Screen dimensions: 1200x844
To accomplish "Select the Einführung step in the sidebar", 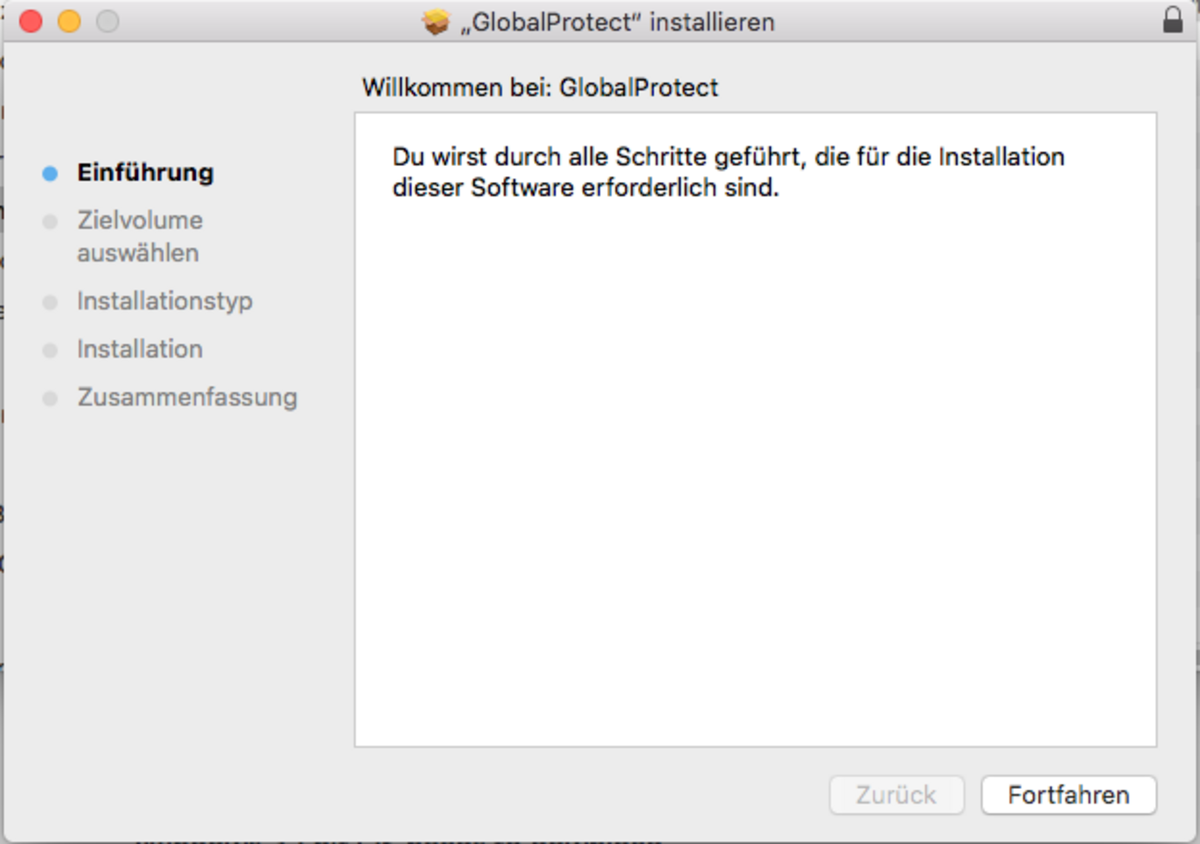I will point(145,172).
